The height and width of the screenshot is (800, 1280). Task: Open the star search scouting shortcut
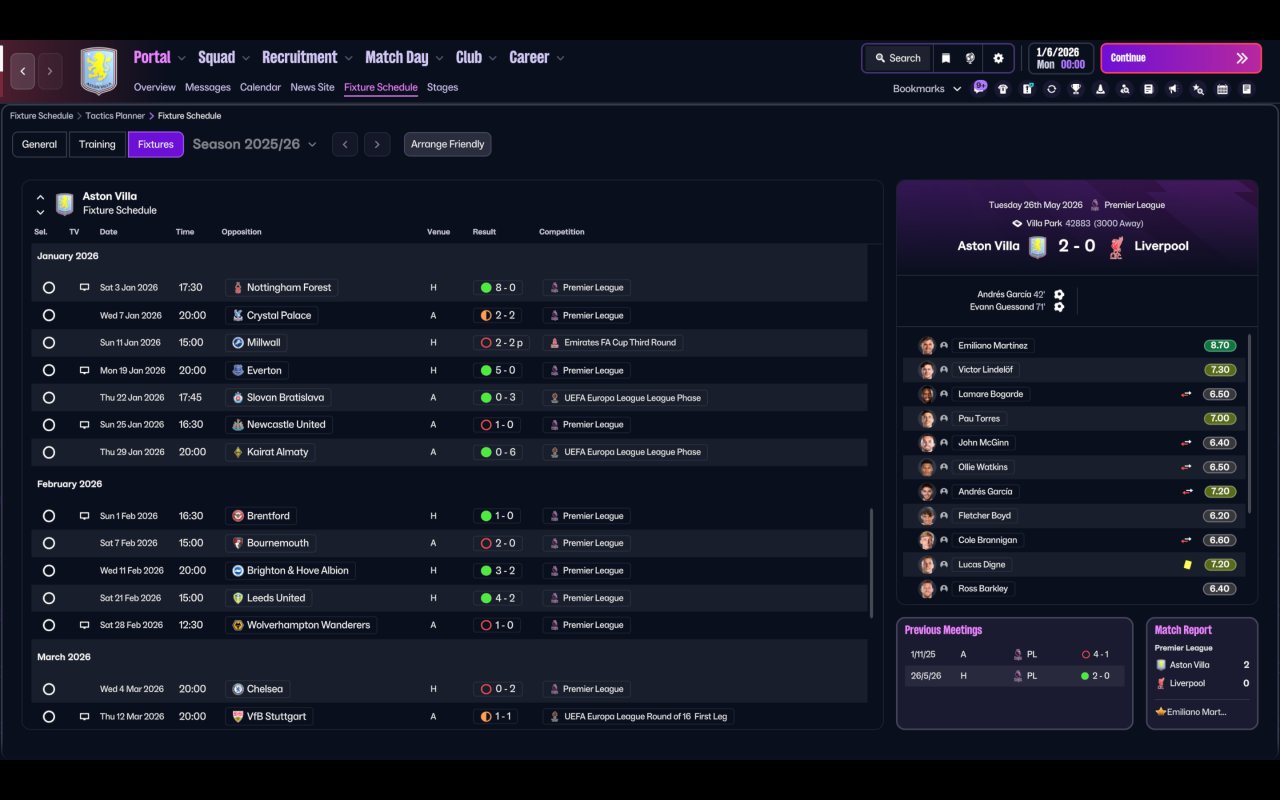coord(1198,89)
